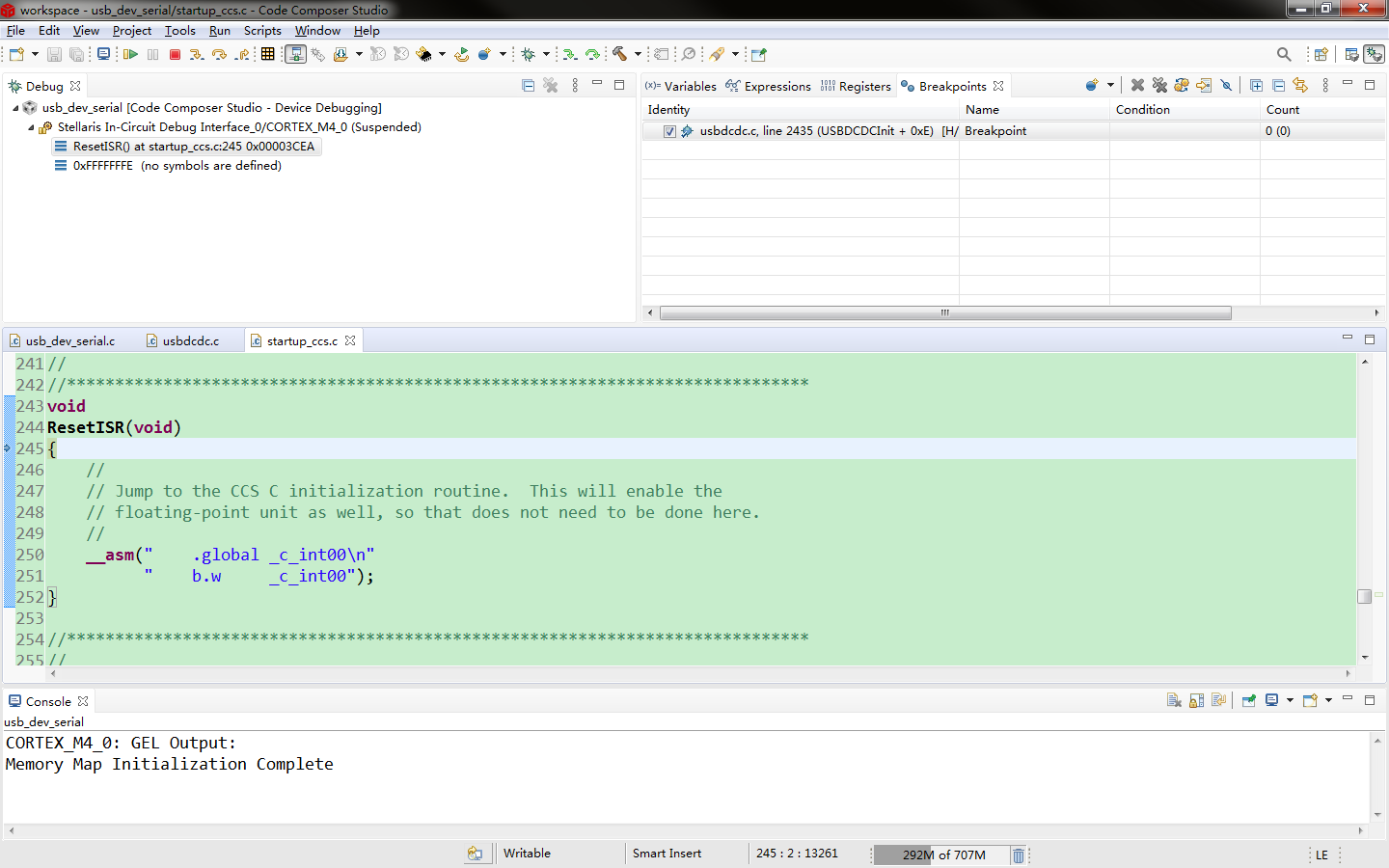Collapse the Stellaris In-Circuit Debug Interface node

(x=31, y=127)
